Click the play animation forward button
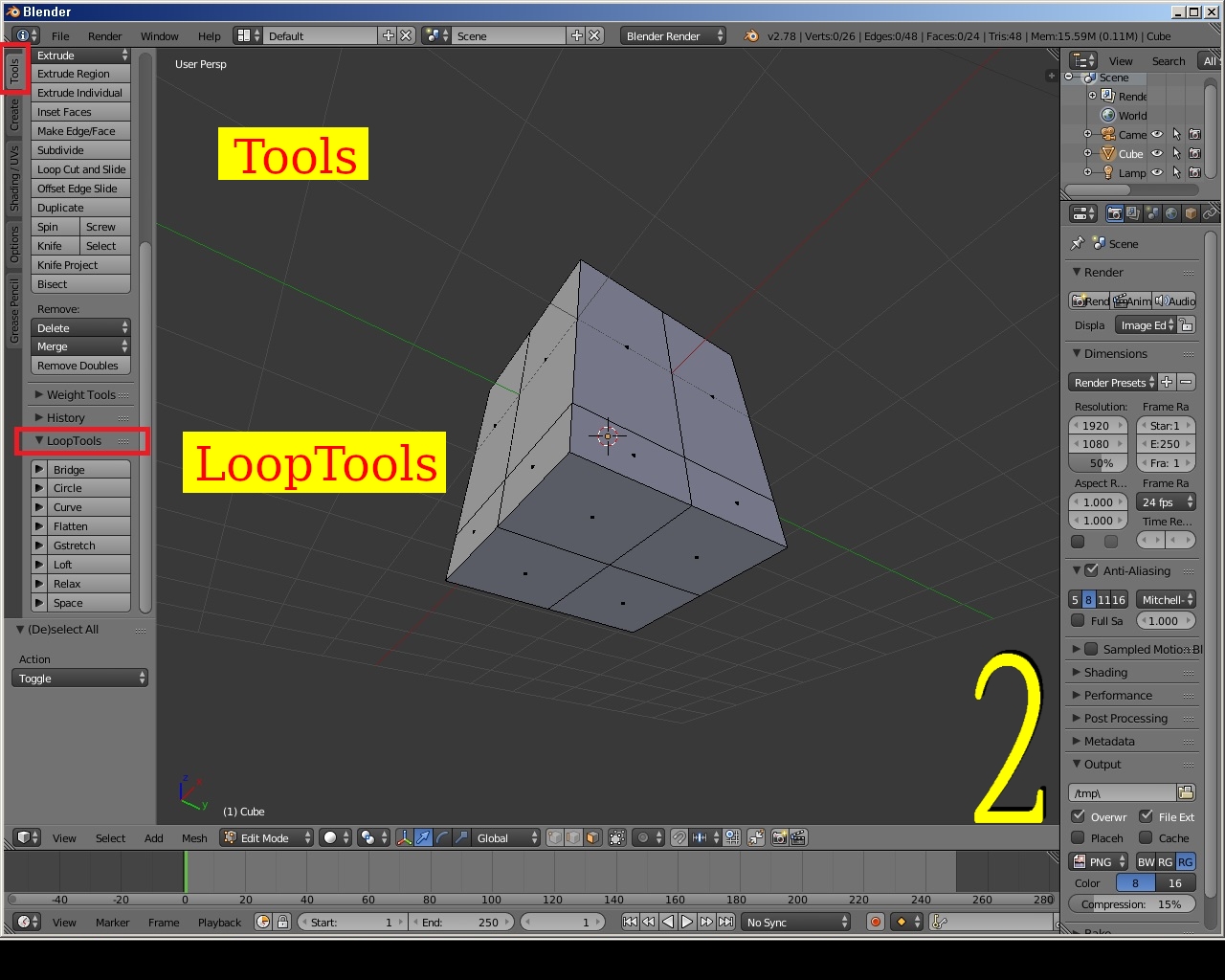1225x980 pixels. (686, 922)
